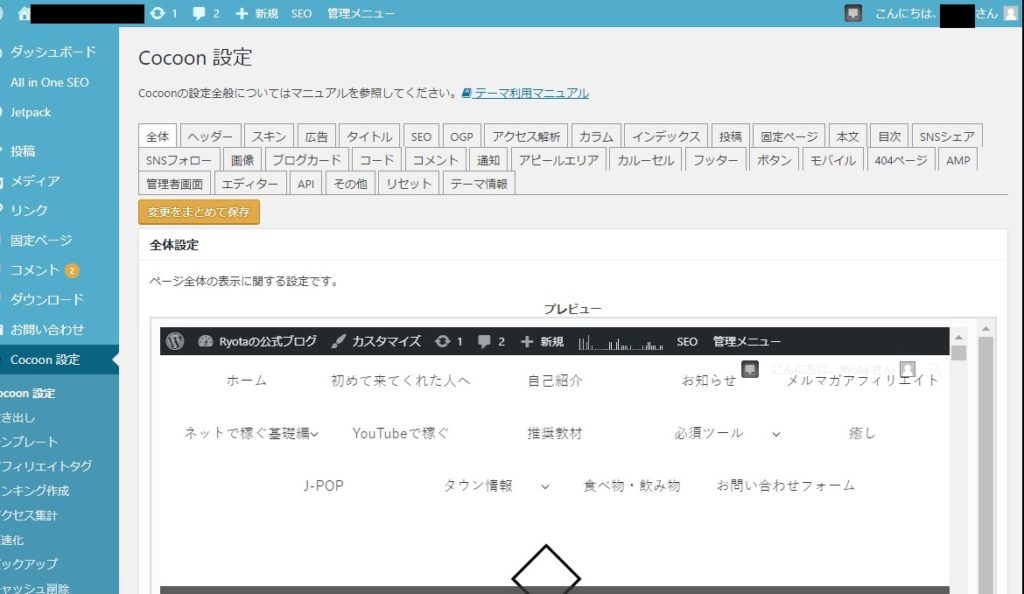Expand the 必須ツール dropdown arrow
Screen dimensions: 1024x594
pyautogui.click(x=775, y=434)
